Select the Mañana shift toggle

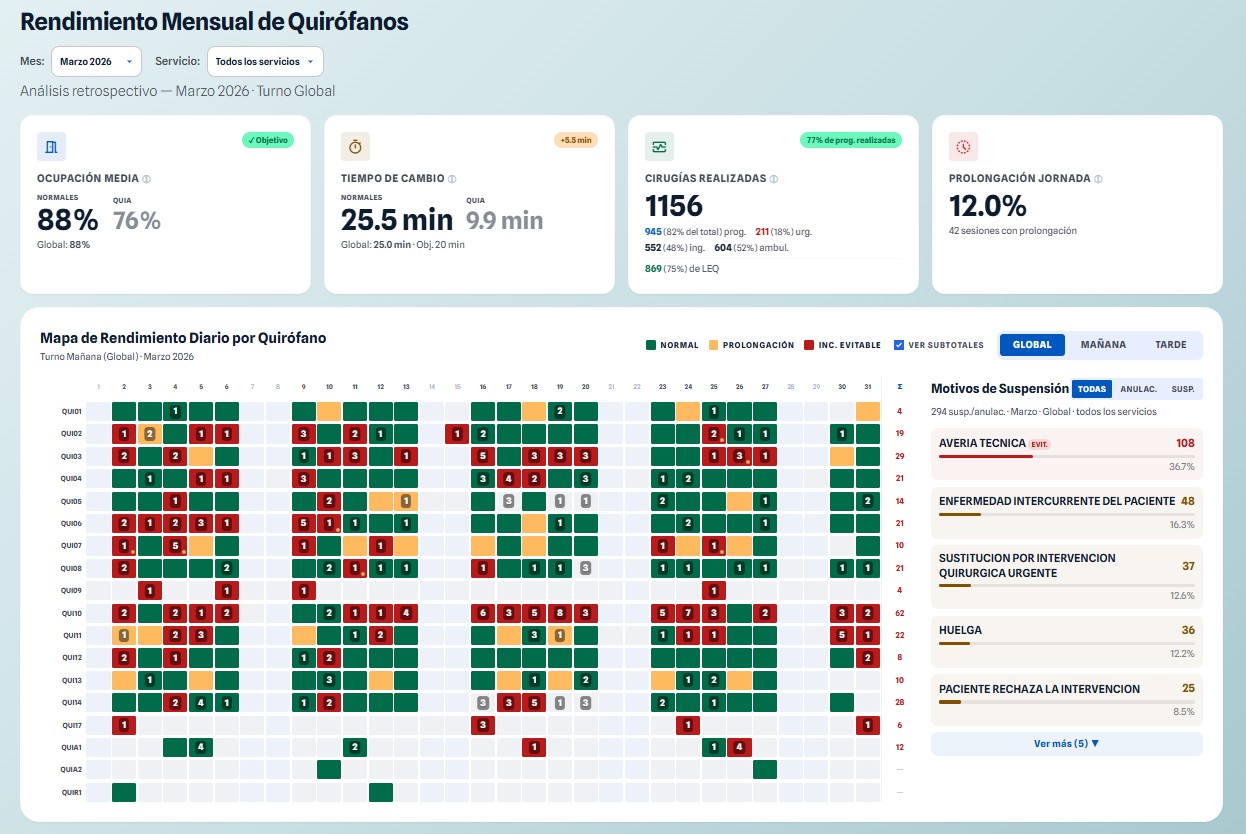pos(1103,345)
